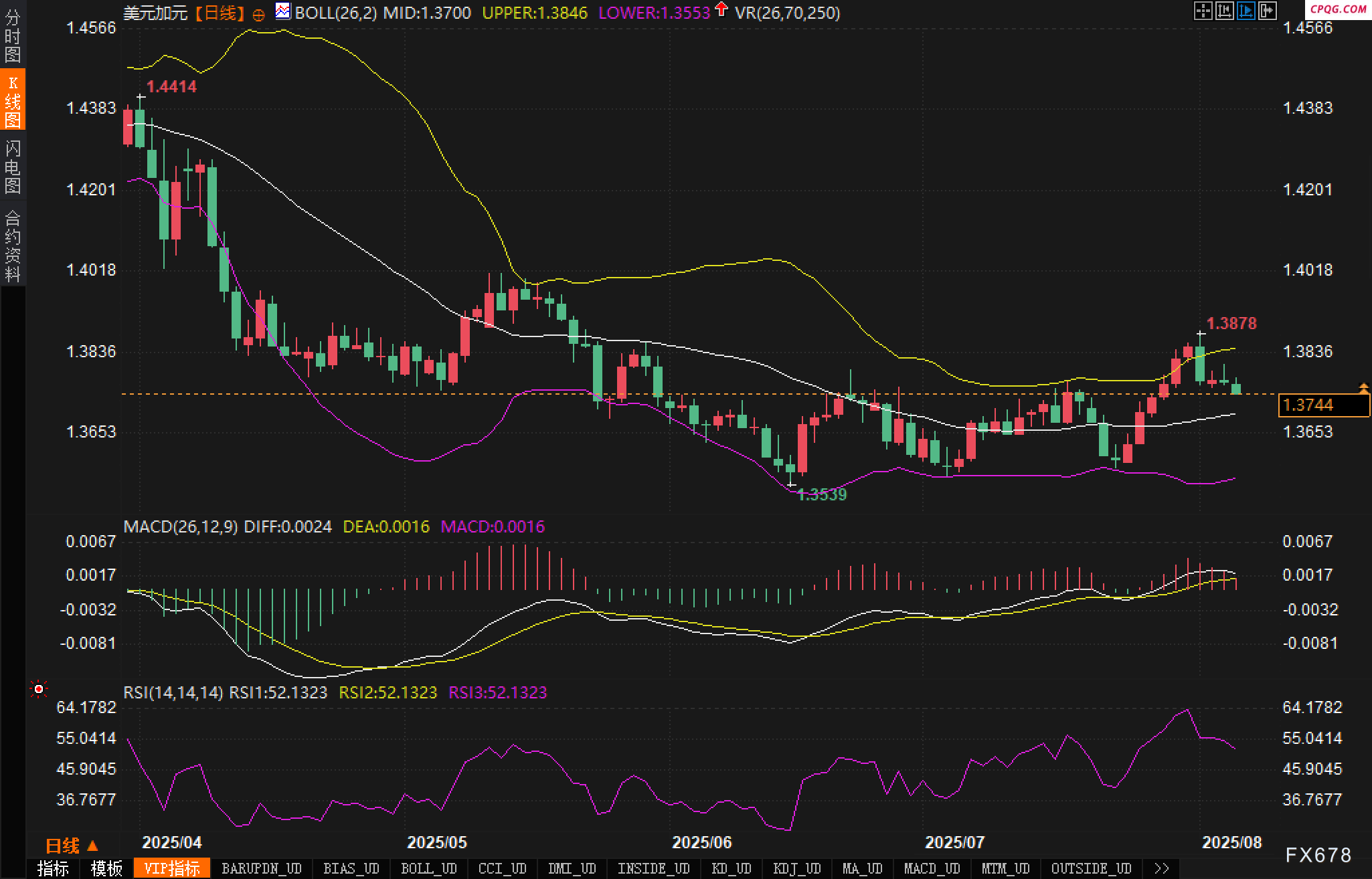Click the BOLL indicator chart icon
Viewport: 1372px width, 879px height.
pos(283,11)
